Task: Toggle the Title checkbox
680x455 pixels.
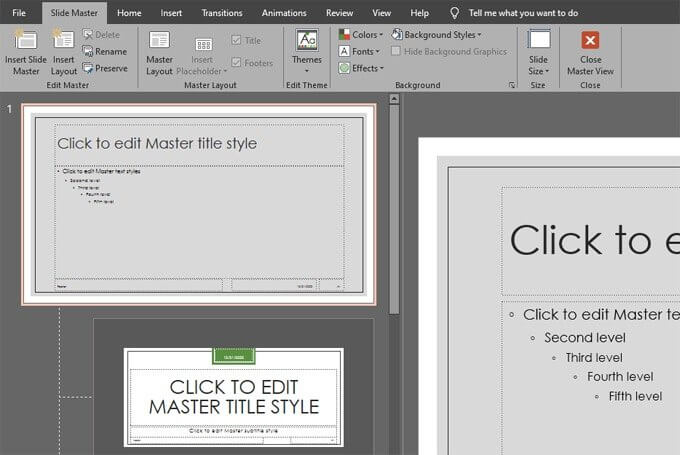Action: click(236, 41)
